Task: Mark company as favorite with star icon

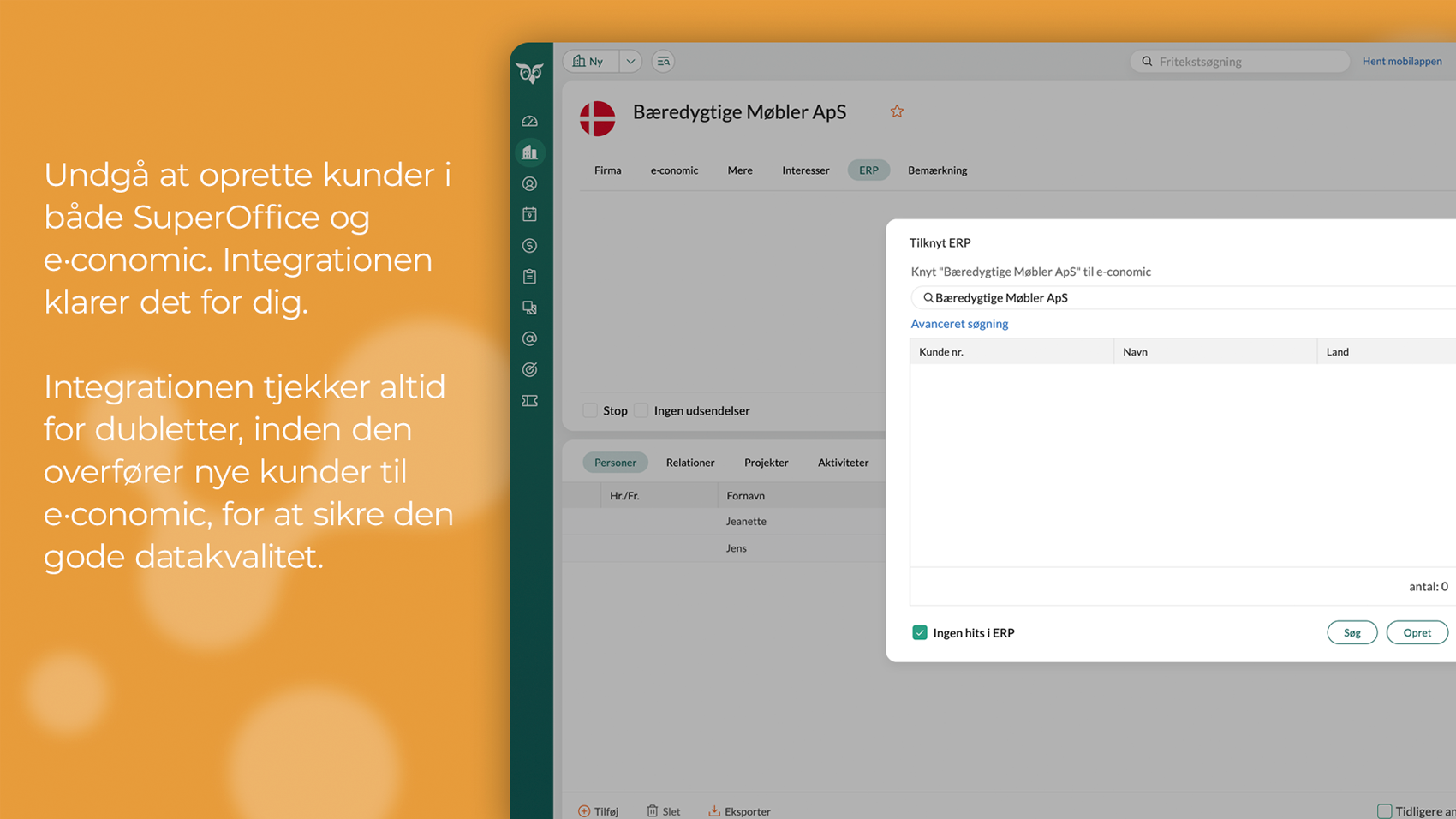Action: coord(897,111)
